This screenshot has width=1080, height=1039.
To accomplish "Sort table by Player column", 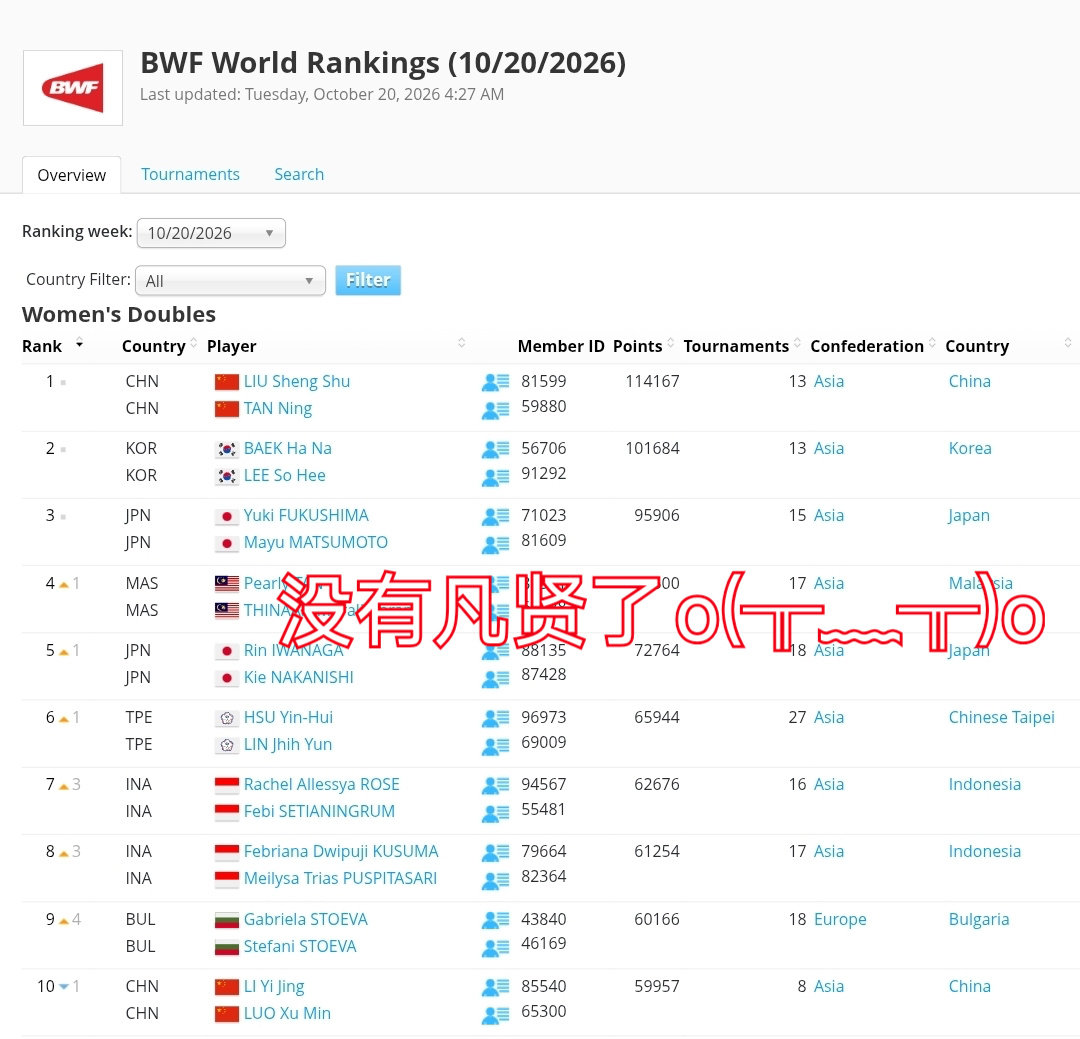I will pos(336,346).
